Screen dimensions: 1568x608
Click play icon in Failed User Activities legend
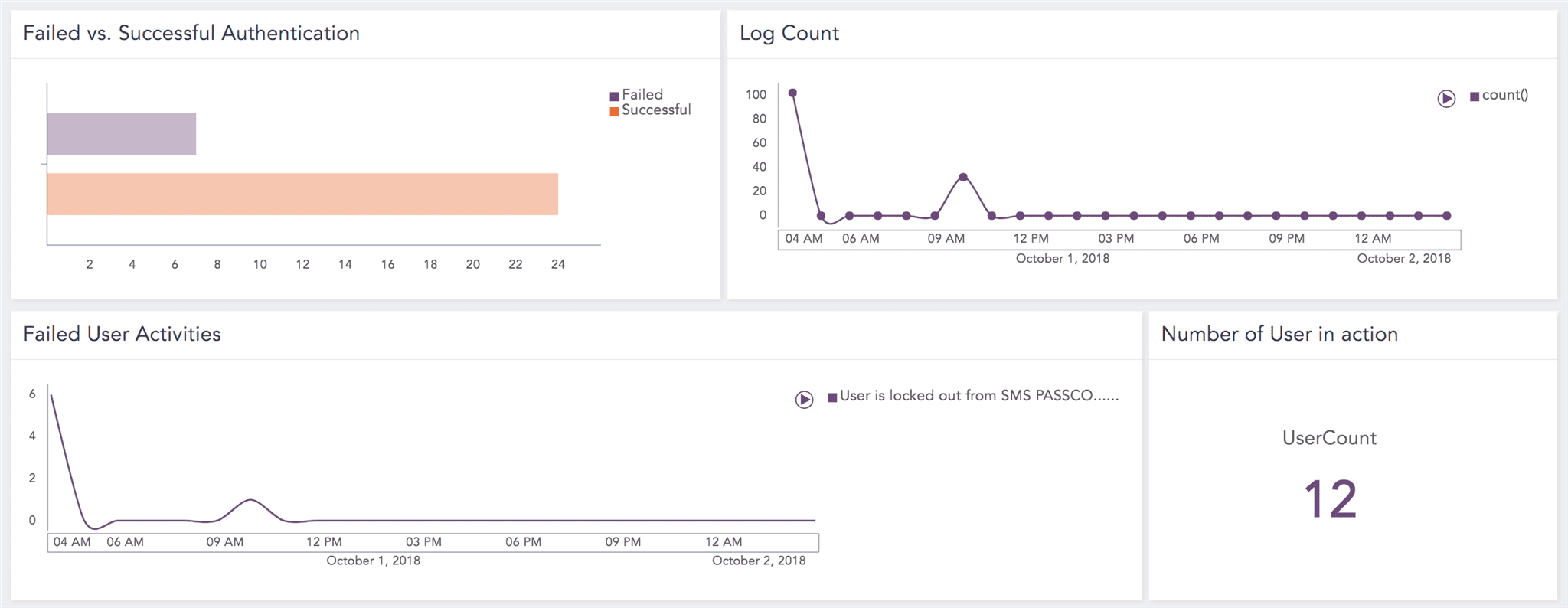(x=804, y=399)
